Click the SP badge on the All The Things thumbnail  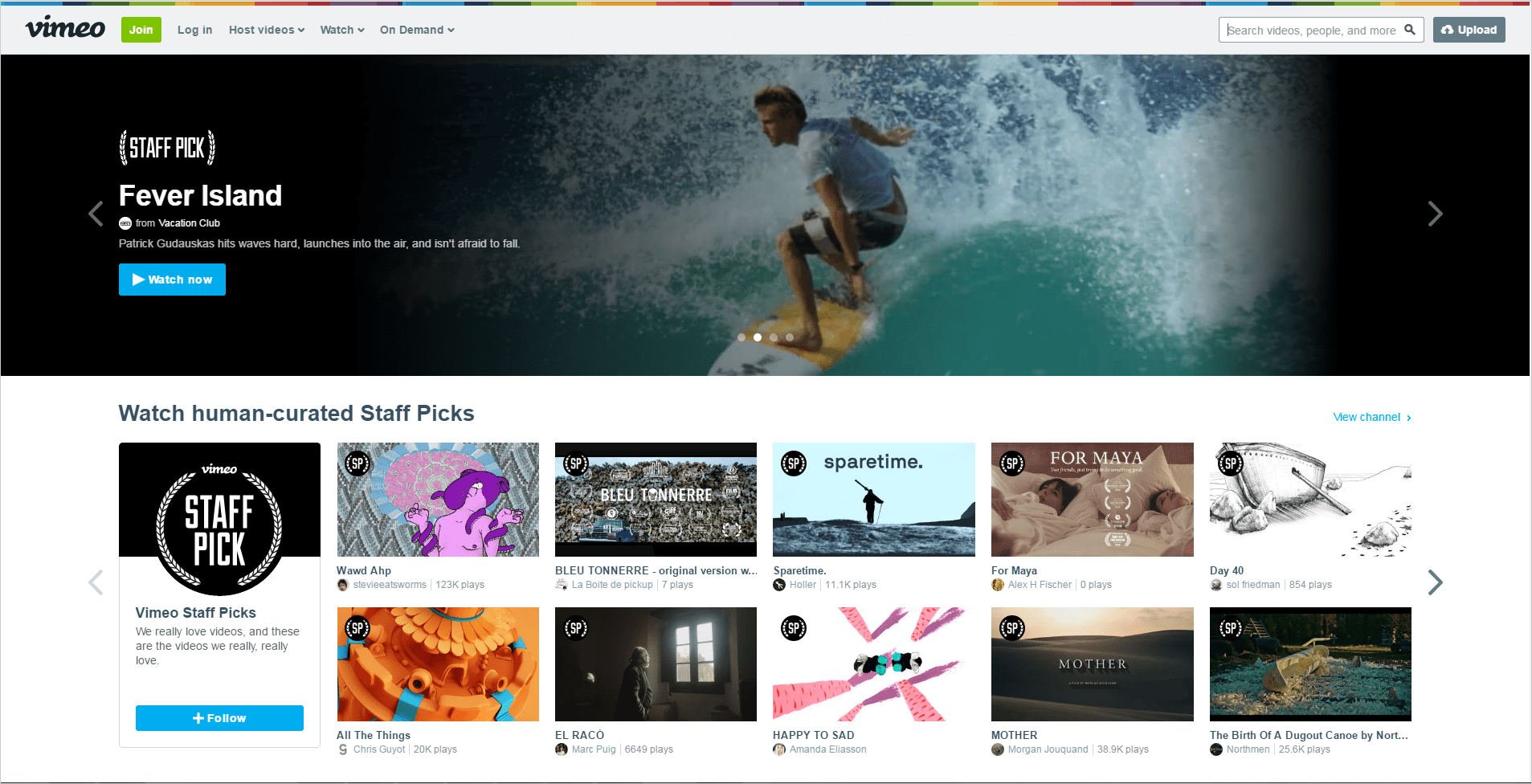pyautogui.click(x=357, y=628)
